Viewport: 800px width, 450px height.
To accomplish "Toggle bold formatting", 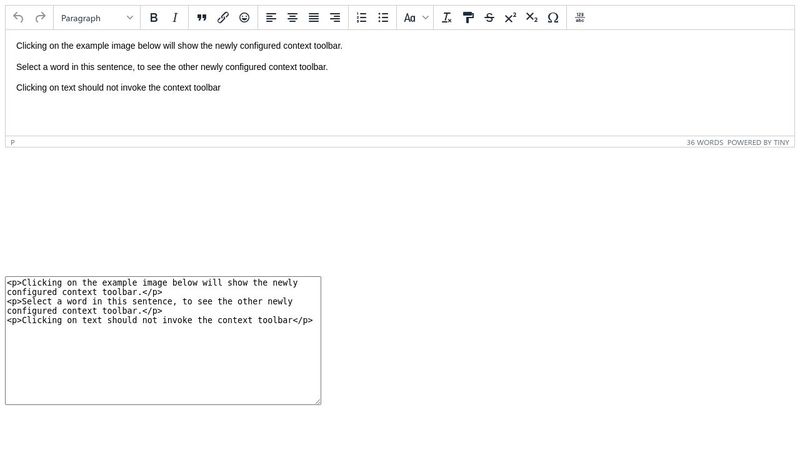I will (153, 18).
